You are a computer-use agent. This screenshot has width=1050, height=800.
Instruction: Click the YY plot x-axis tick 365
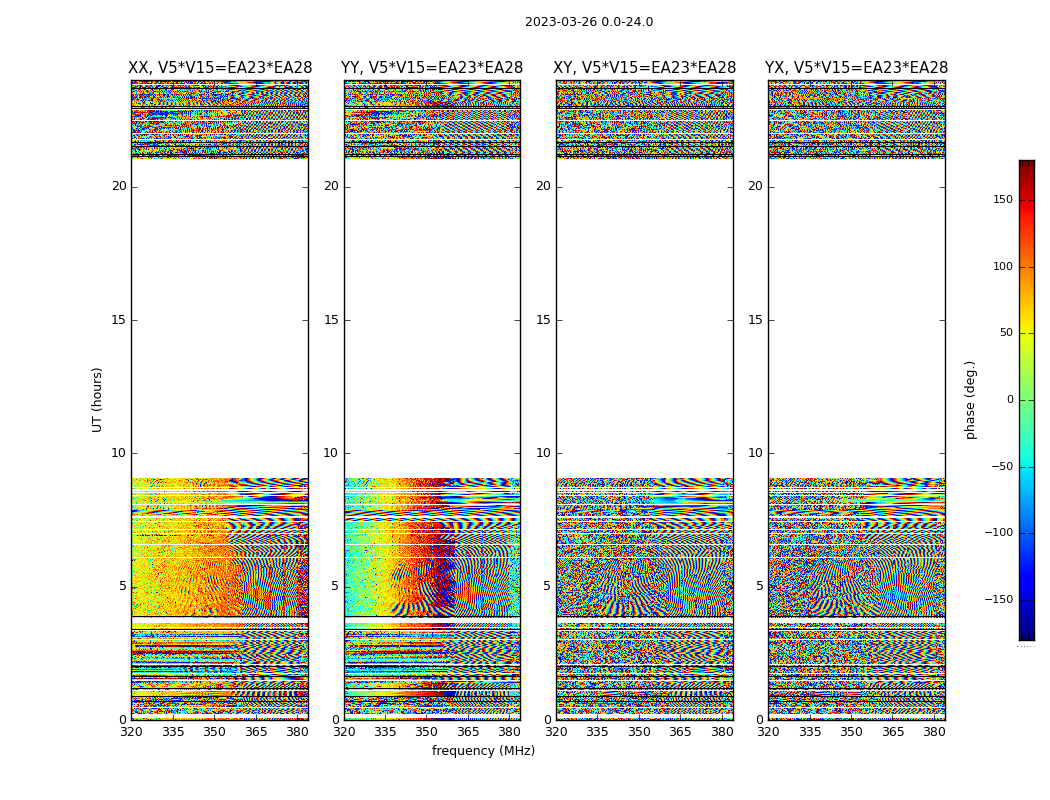point(468,732)
